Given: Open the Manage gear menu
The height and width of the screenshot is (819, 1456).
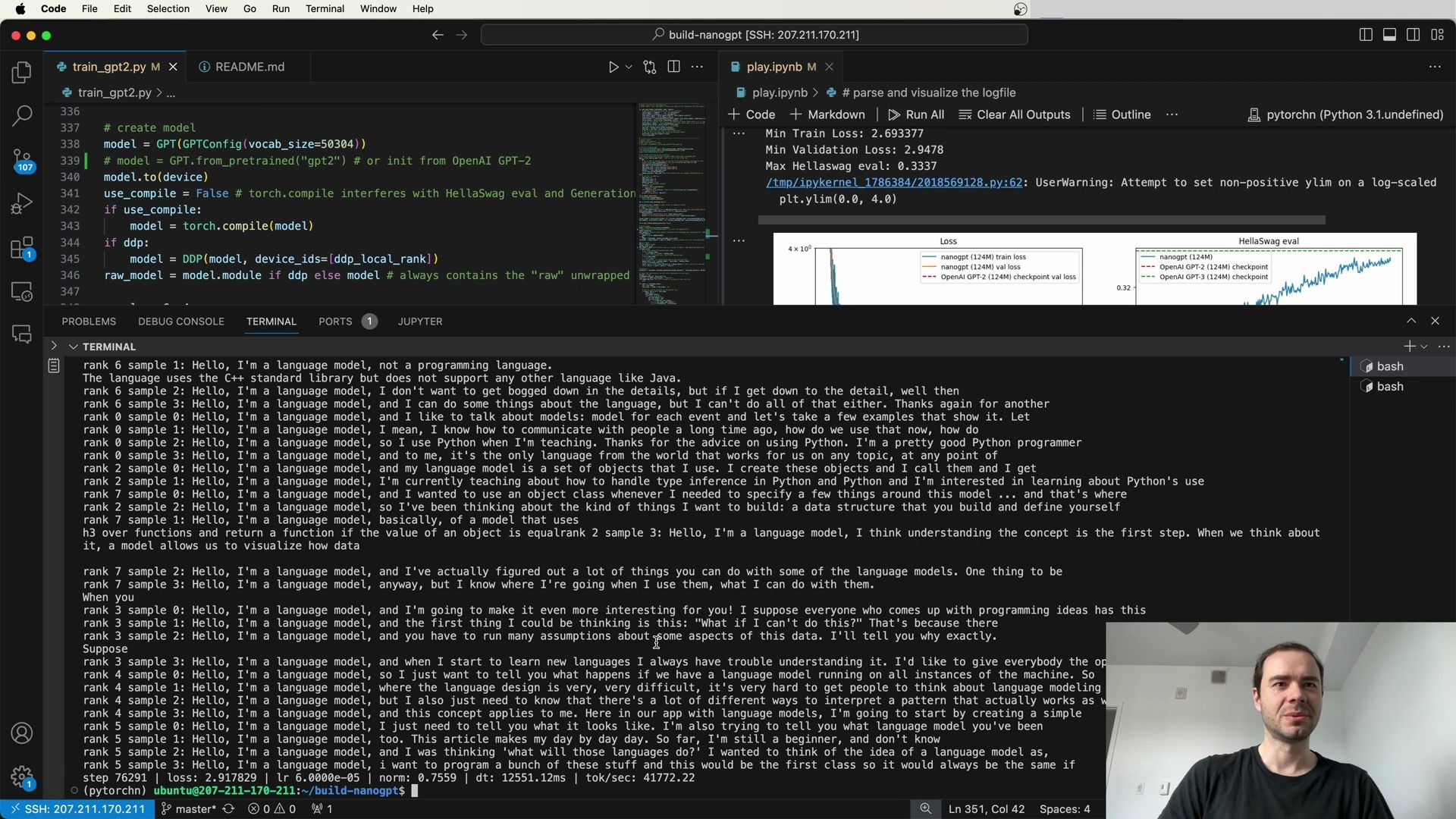Looking at the screenshot, I should click(22, 777).
